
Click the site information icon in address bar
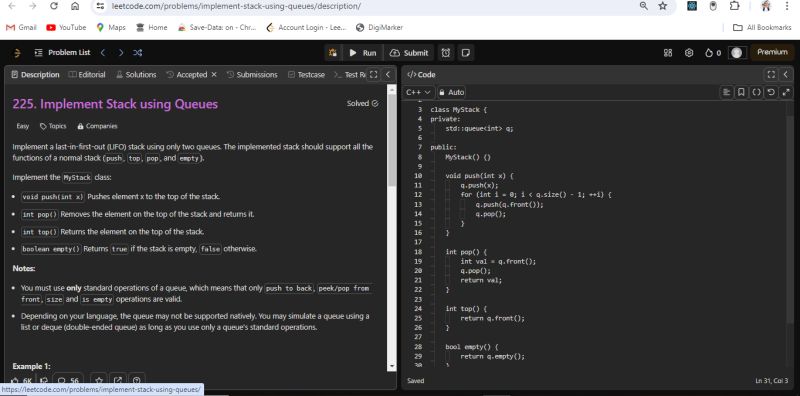click(101, 6)
